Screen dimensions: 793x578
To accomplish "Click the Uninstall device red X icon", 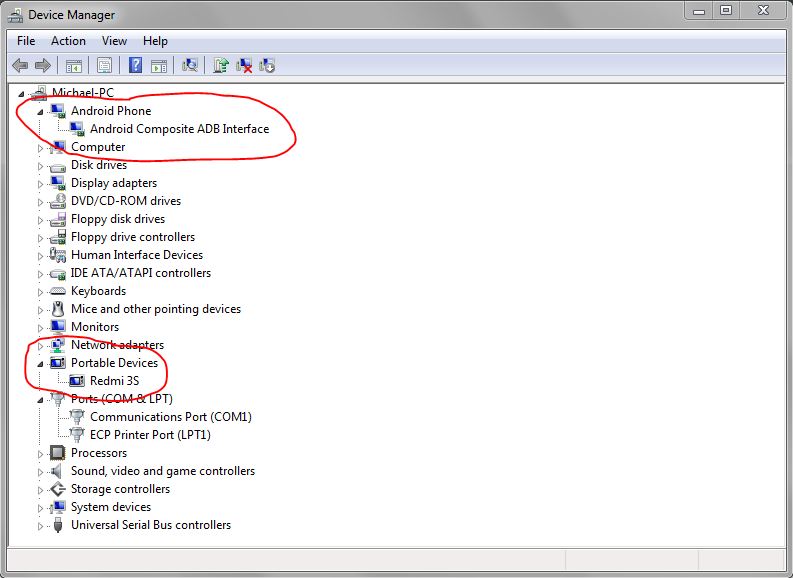I will 244,66.
